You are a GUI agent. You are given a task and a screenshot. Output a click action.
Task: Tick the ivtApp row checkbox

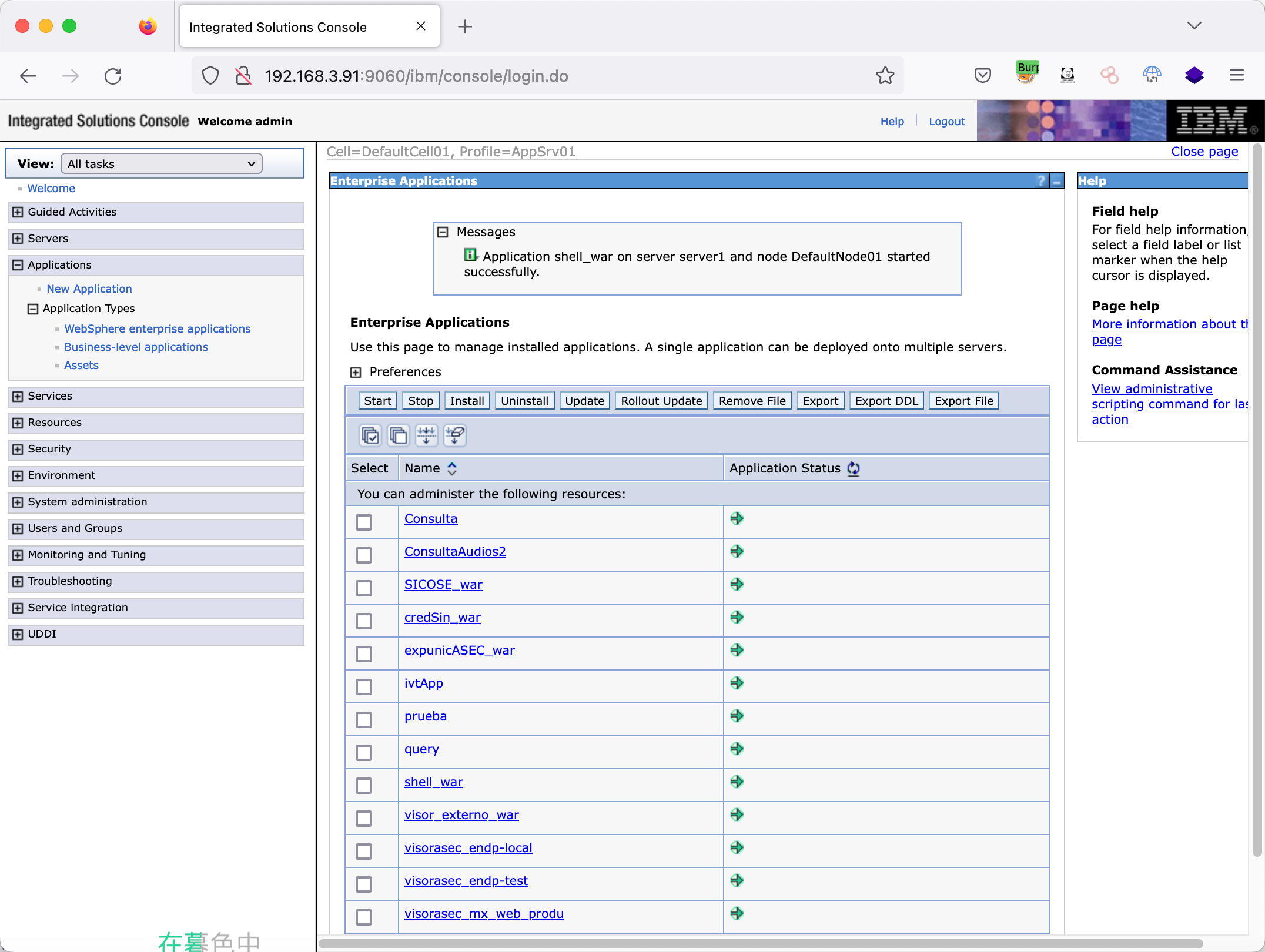364,686
